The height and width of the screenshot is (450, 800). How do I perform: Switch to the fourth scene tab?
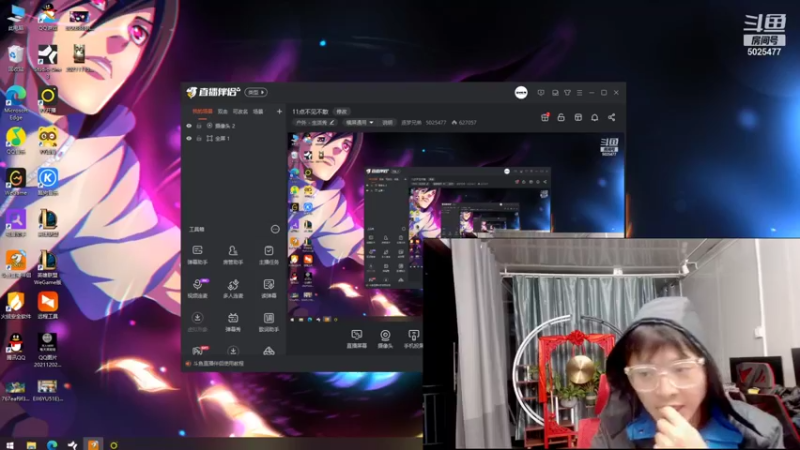click(x=258, y=111)
